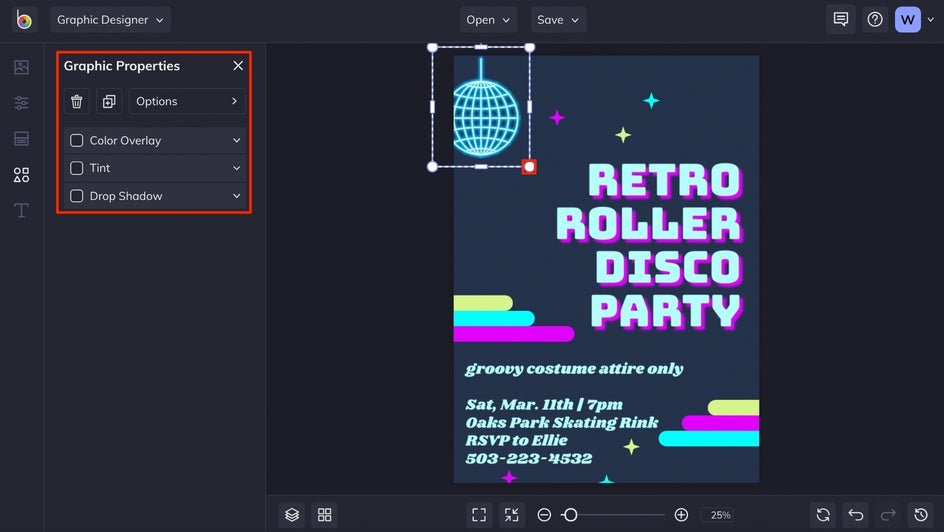Click the W account avatar

click(907, 20)
